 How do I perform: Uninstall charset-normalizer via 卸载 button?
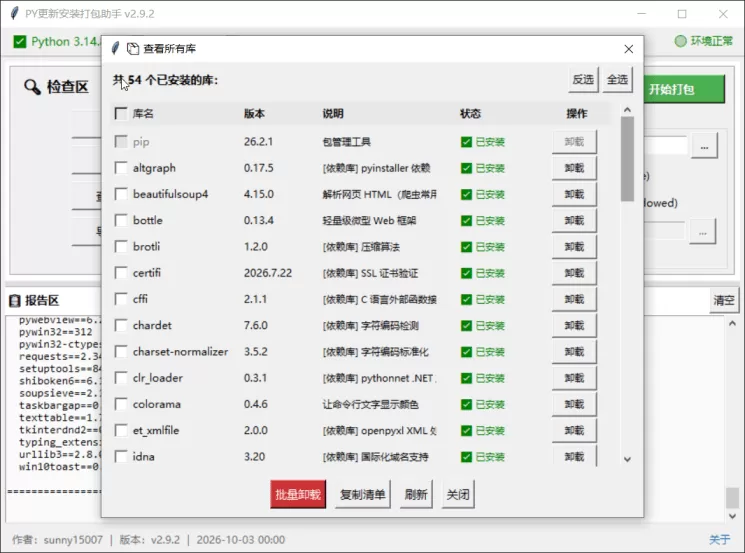[574, 352]
